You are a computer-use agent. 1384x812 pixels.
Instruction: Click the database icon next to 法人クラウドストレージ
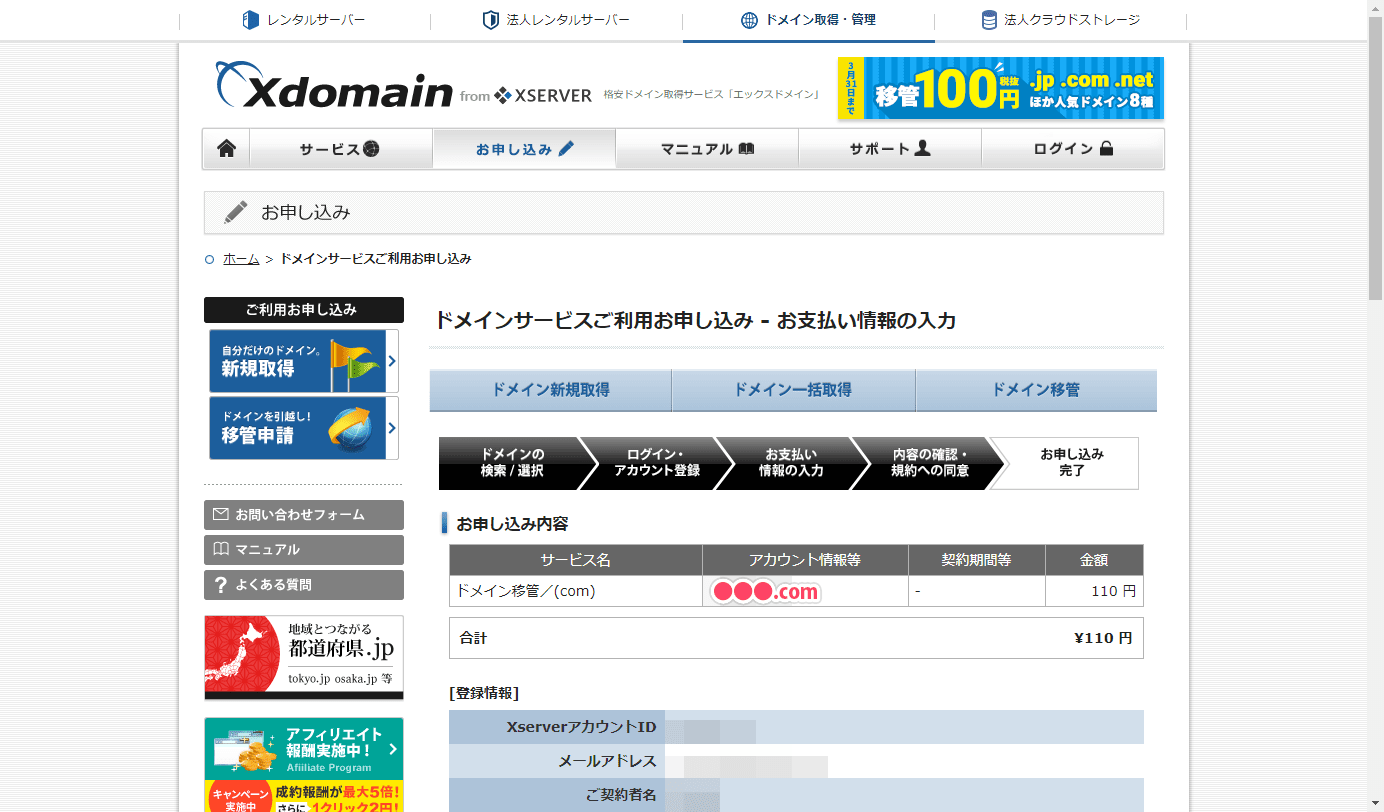point(988,20)
